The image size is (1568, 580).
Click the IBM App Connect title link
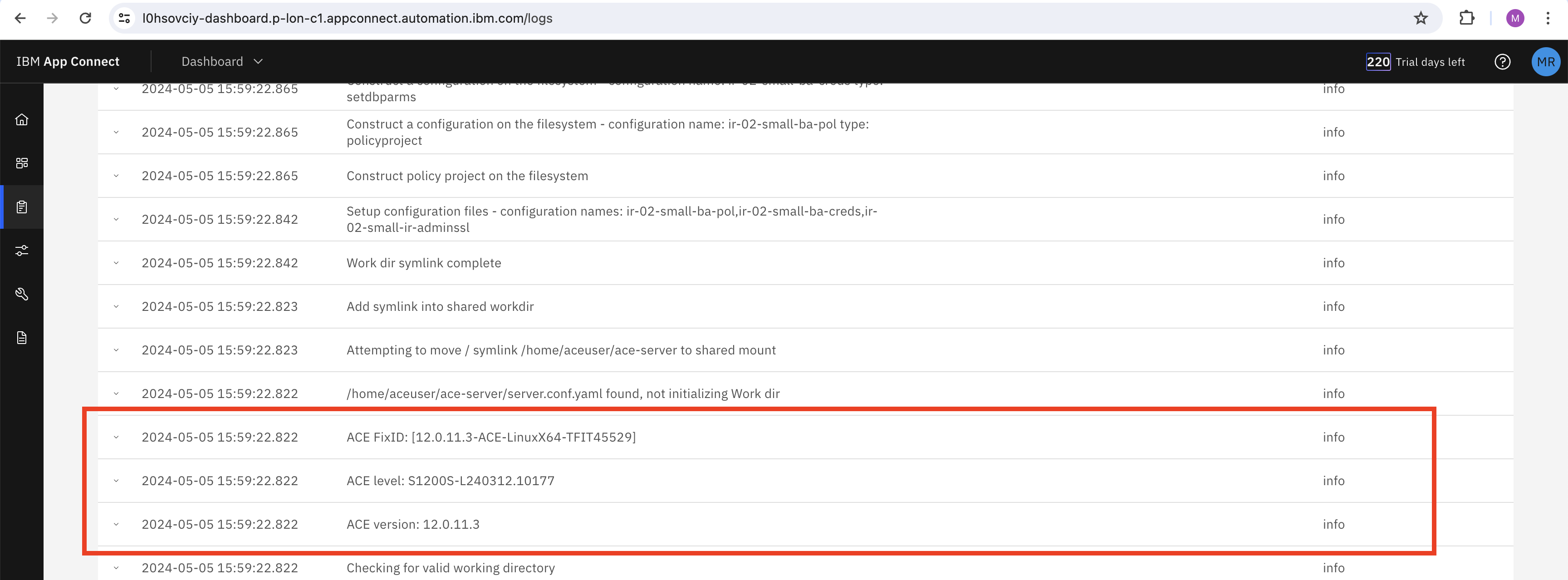[68, 62]
